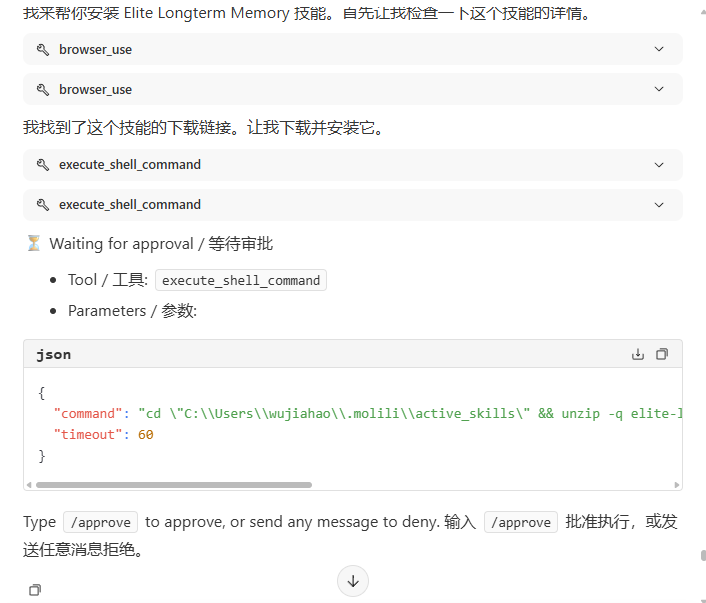
Task: Copy the json code block contents
Action: pos(661,354)
